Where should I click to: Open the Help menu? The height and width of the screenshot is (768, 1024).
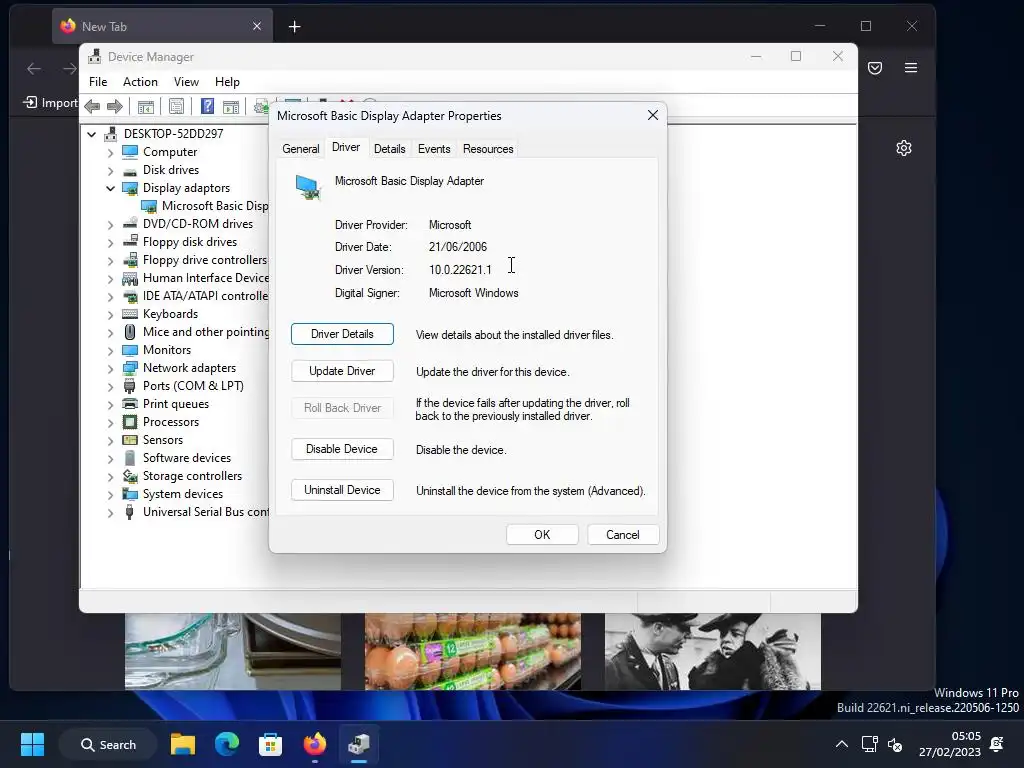point(227,82)
